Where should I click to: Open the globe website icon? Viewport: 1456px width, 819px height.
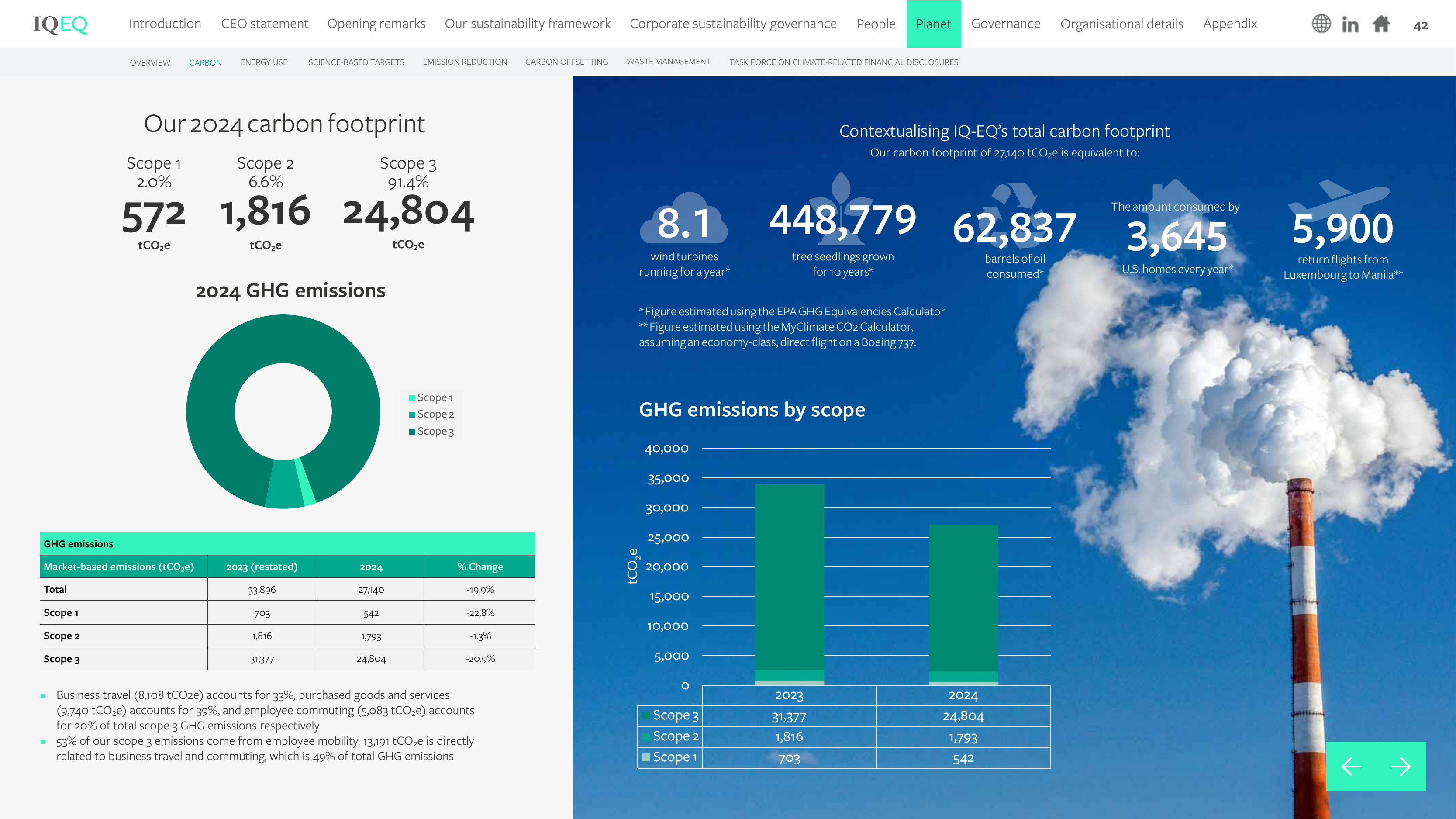click(x=1321, y=24)
